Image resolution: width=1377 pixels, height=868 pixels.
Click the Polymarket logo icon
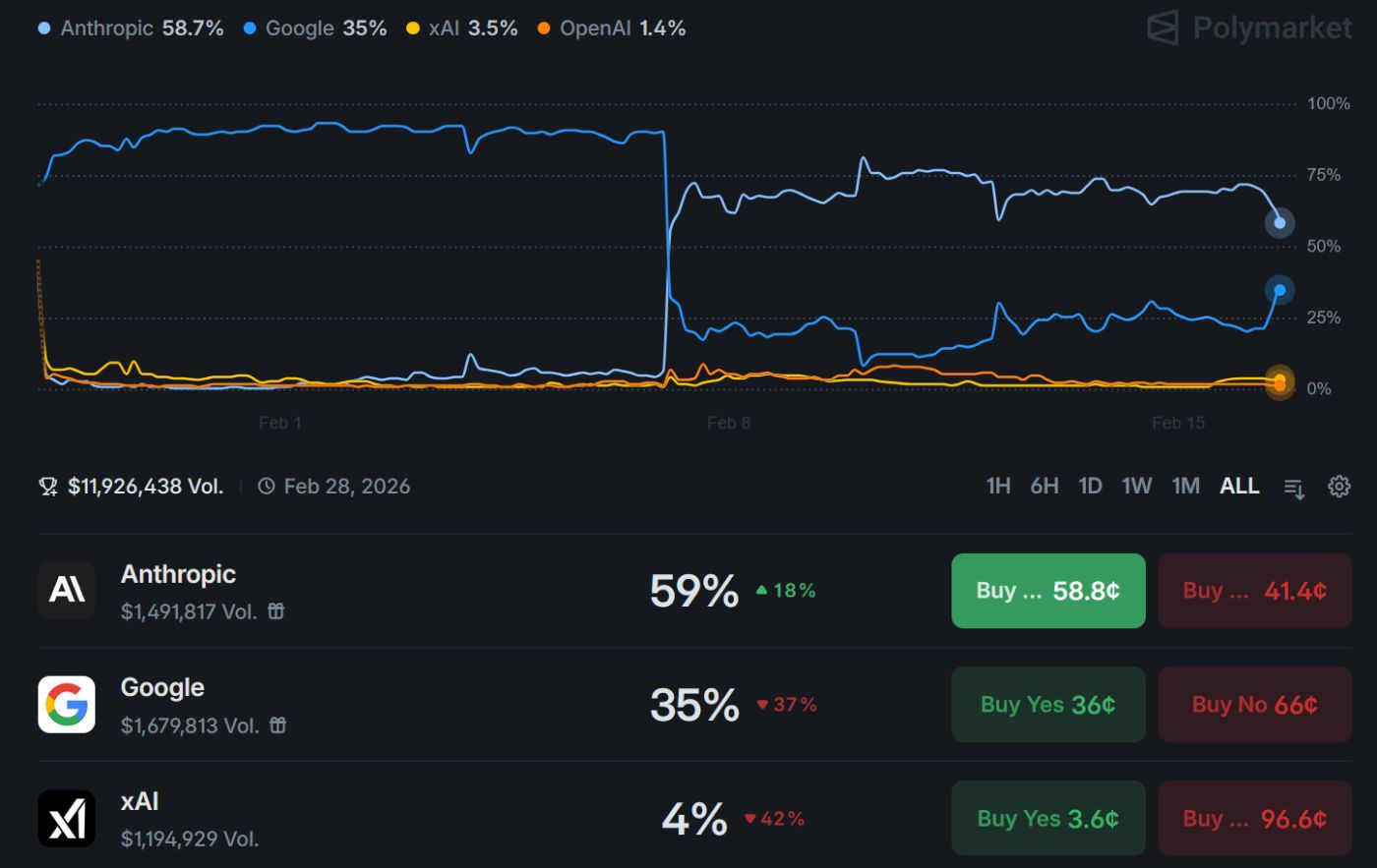coord(1163,28)
